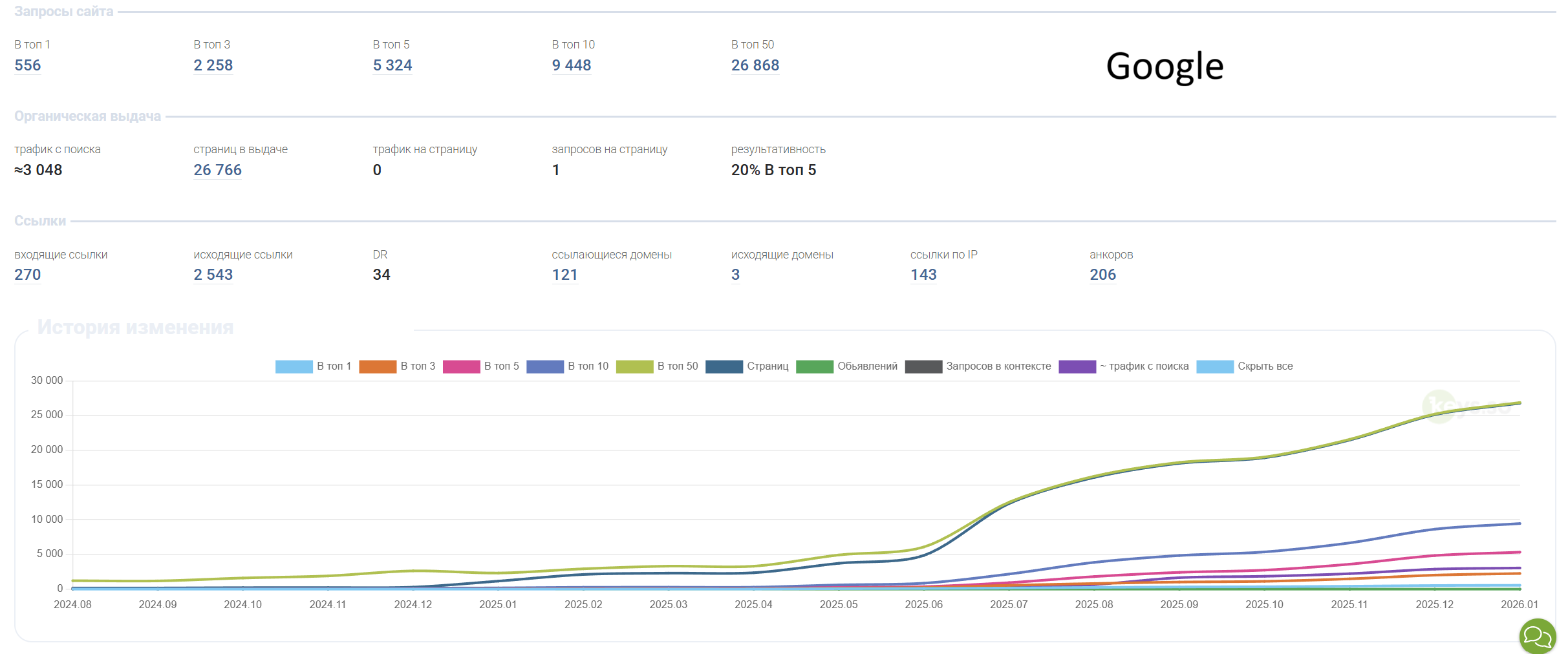
Task: Click the blue 'В топ 10' color swatch
Action: 545,366
